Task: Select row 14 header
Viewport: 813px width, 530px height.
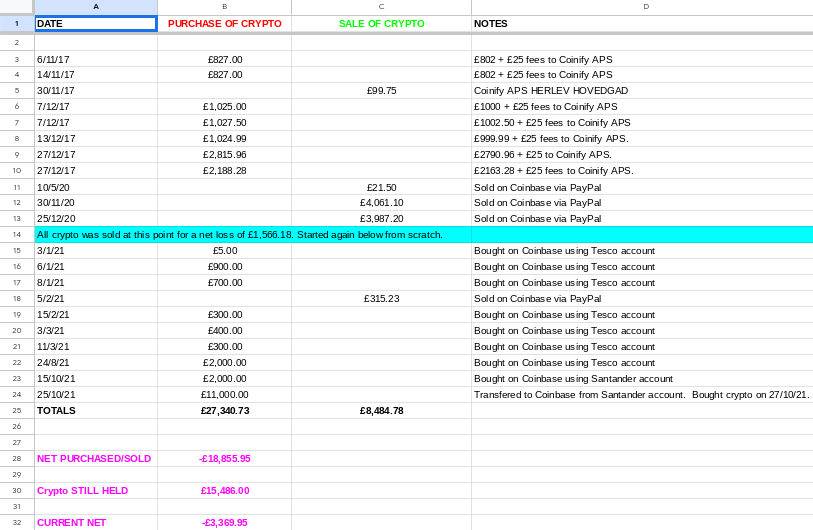Action: 17,234
